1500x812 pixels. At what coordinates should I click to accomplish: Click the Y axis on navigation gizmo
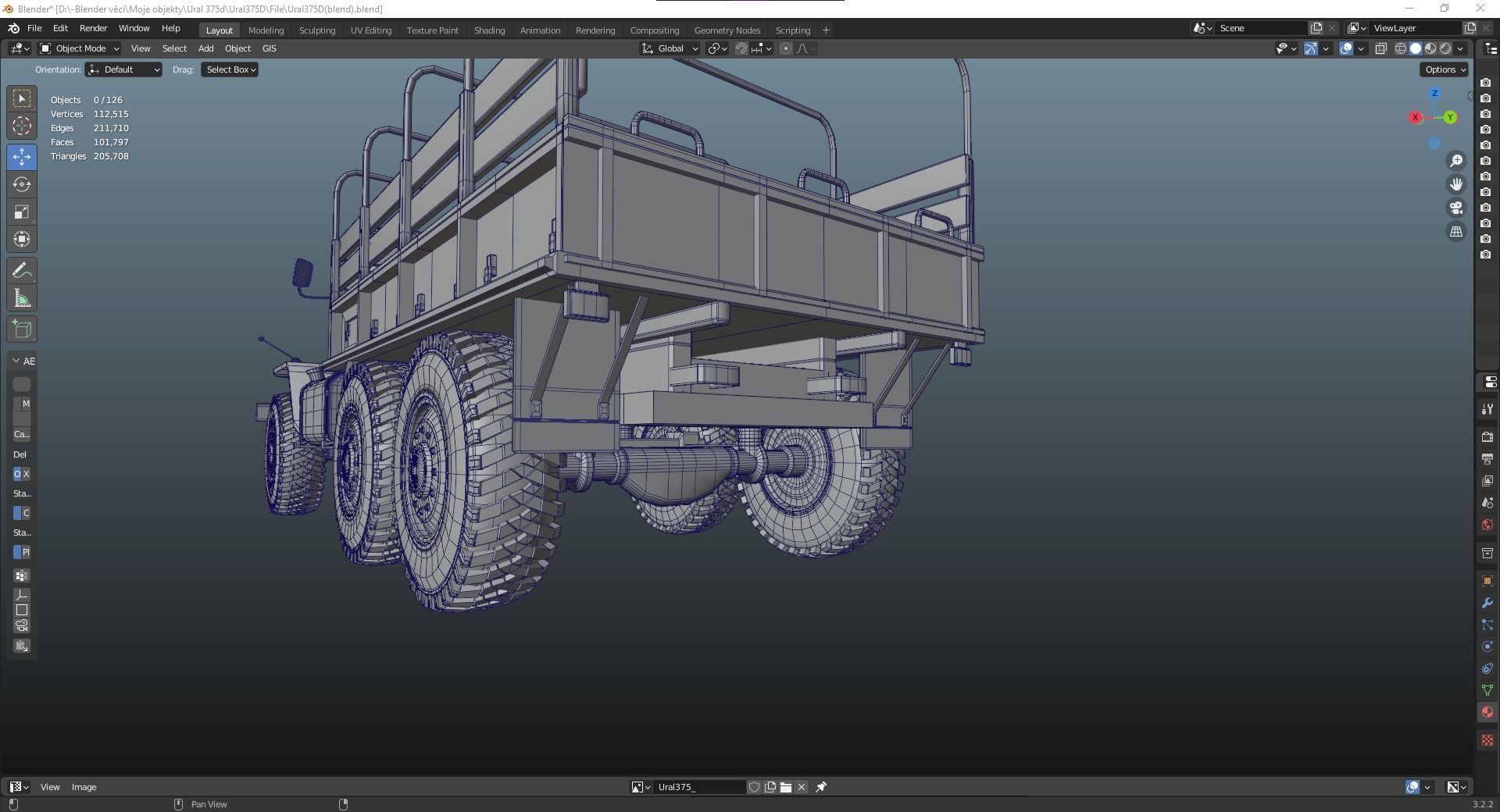[1450, 117]
